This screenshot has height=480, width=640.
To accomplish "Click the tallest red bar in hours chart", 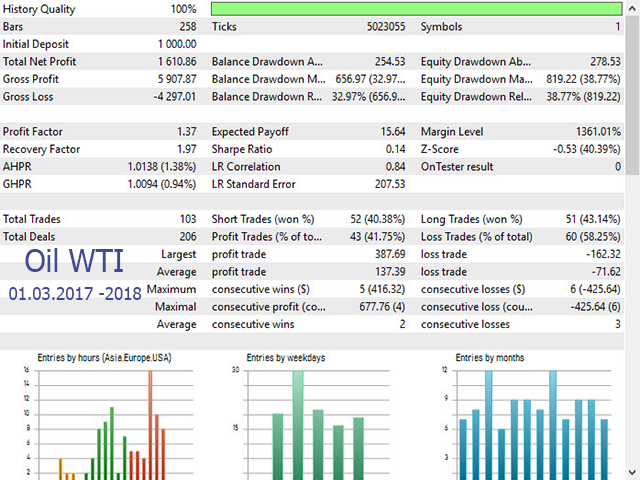I will coord(150,425).
